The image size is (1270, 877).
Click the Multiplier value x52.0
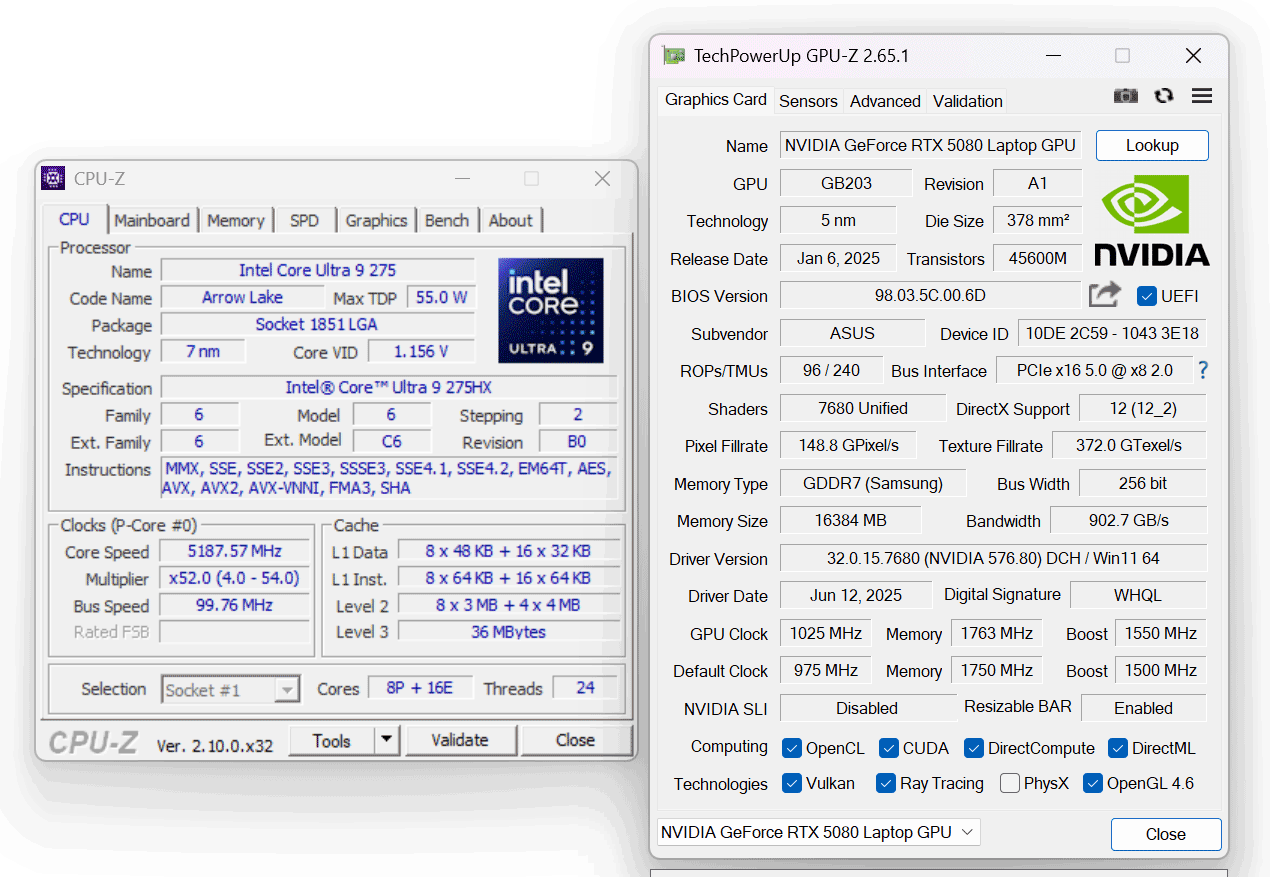pyautogui.click(x=235, y=578)
